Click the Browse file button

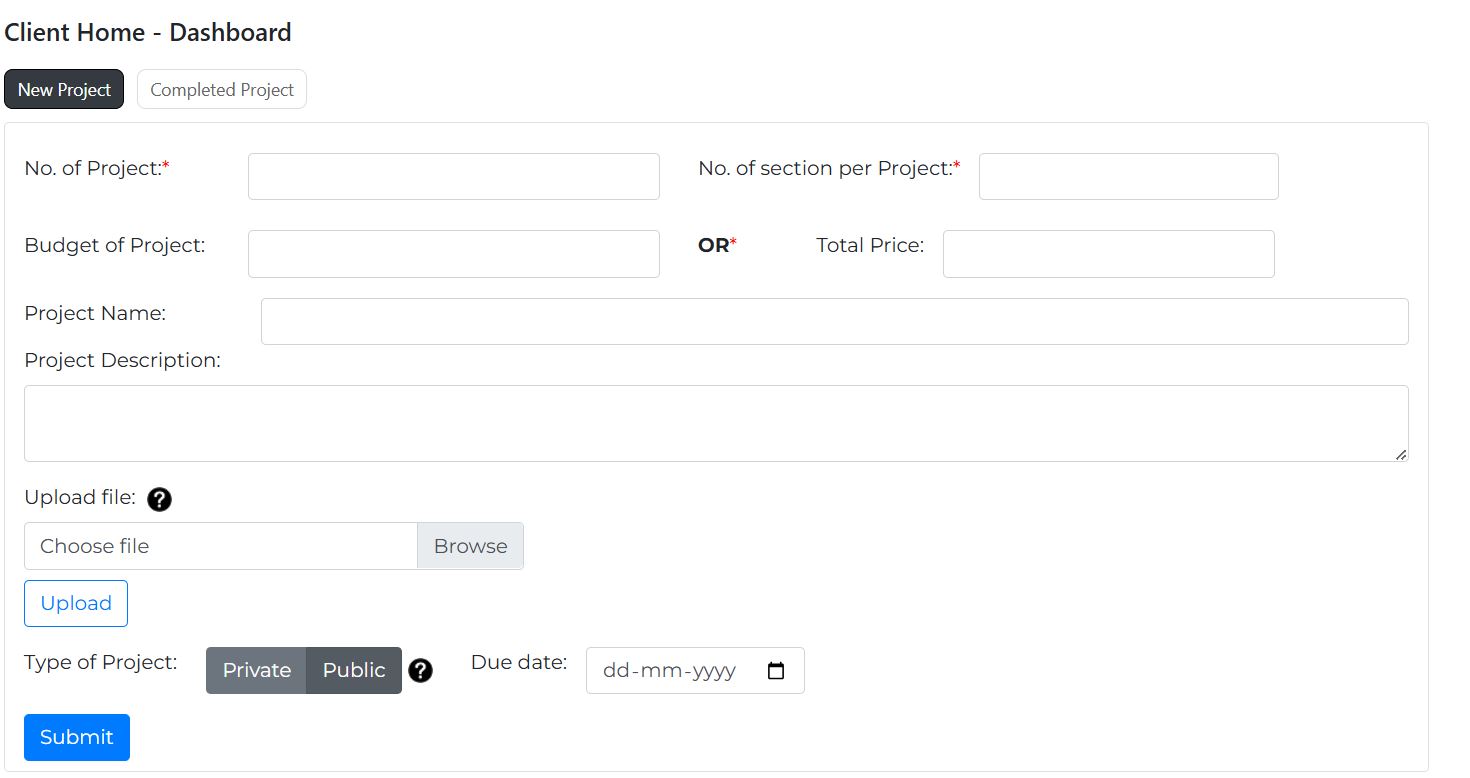tap(470, 546)
